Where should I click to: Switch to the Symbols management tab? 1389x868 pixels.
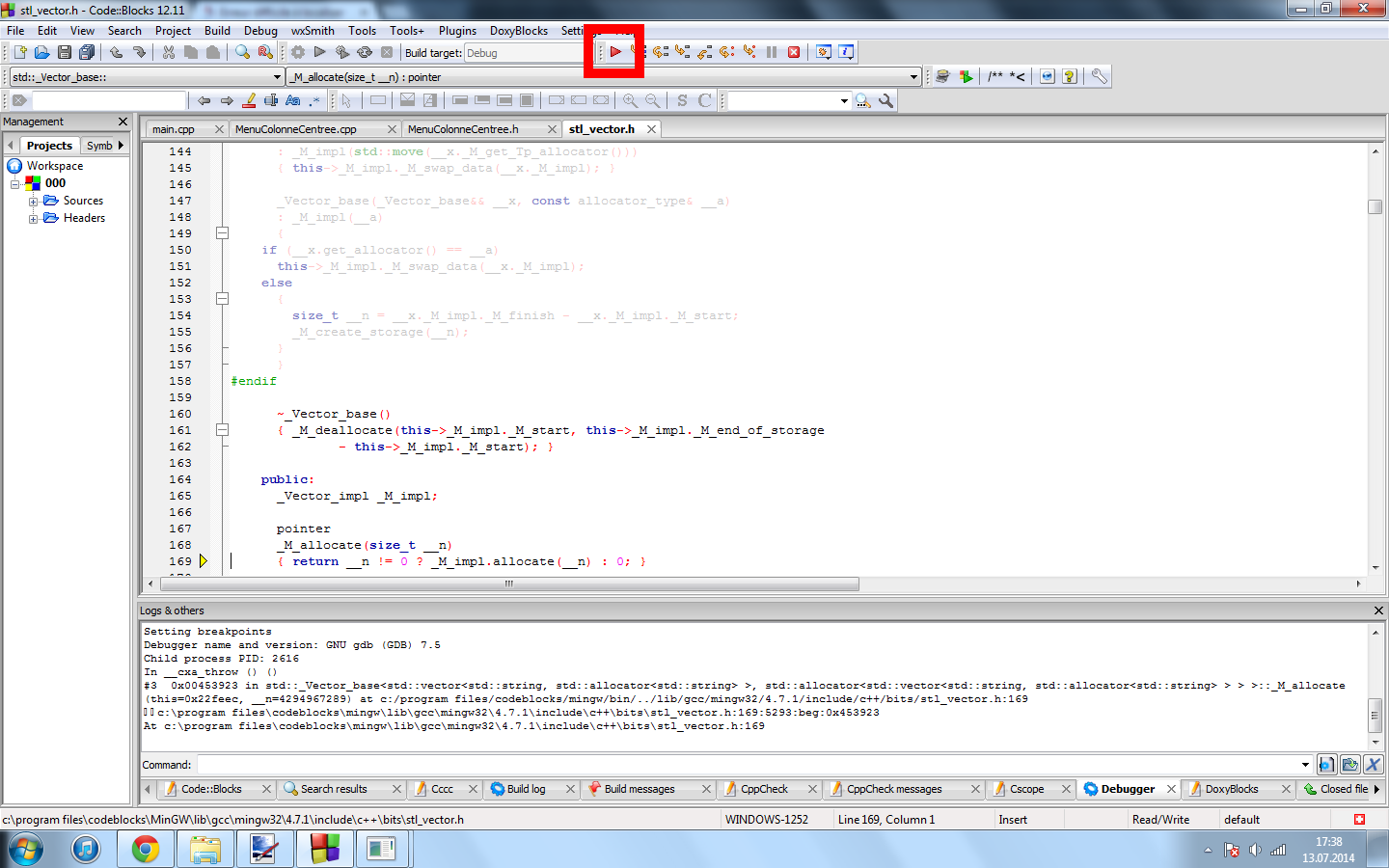click(x=99, y=146)
